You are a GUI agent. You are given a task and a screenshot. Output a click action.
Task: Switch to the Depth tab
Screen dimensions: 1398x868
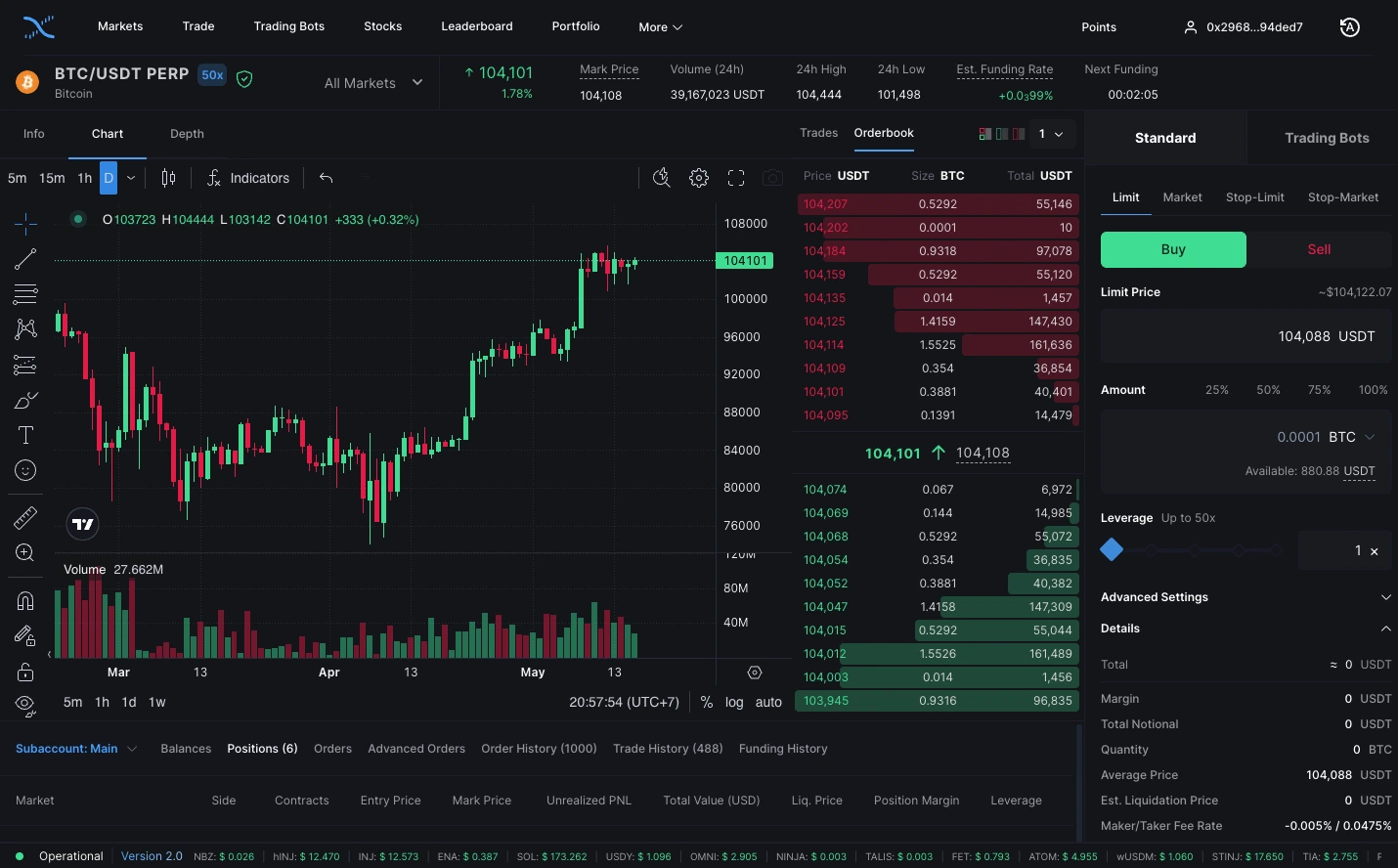[x=187, y=134]
